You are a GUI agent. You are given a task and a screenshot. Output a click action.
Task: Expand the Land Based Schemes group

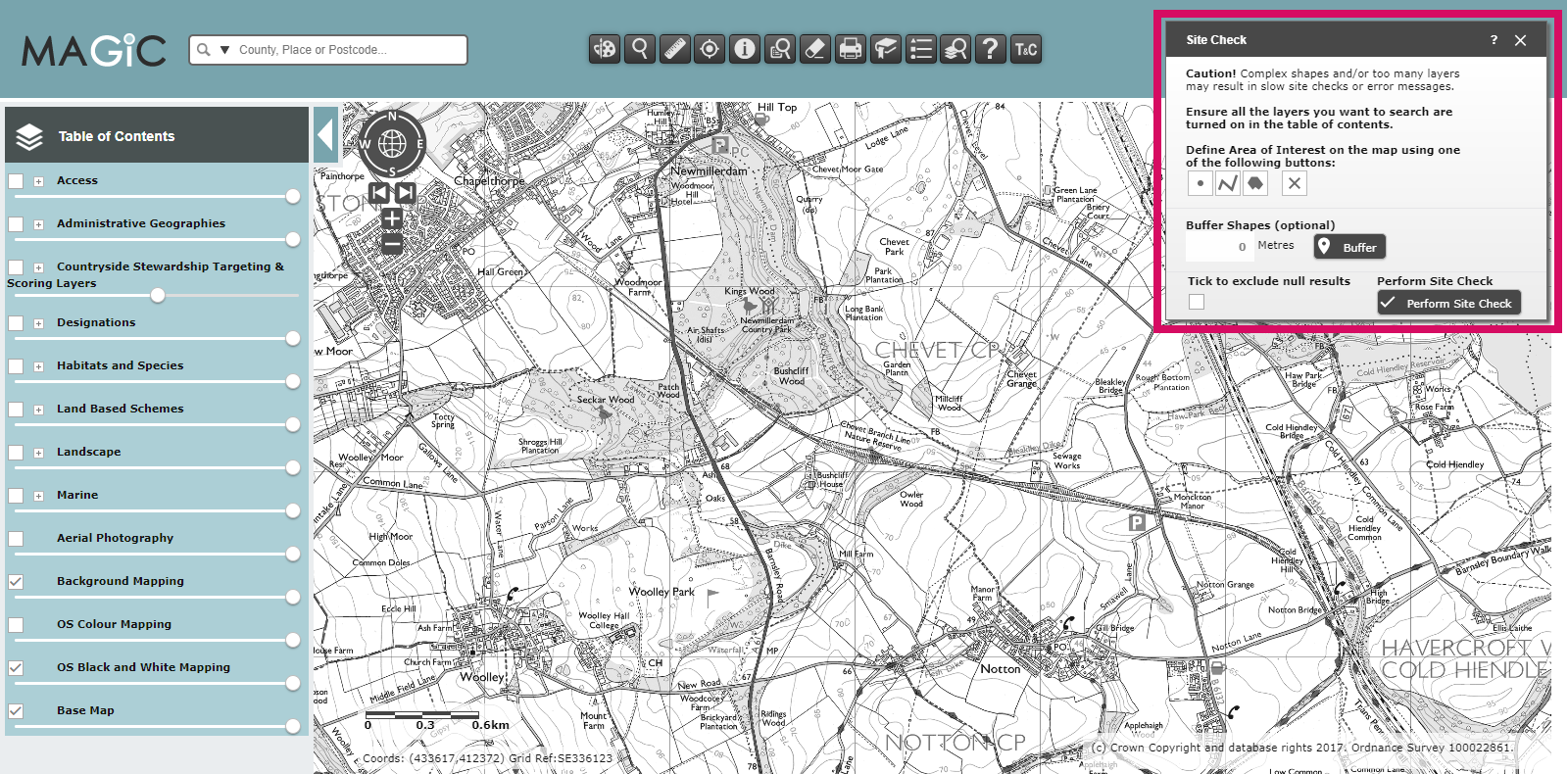[x=38, y=410]
